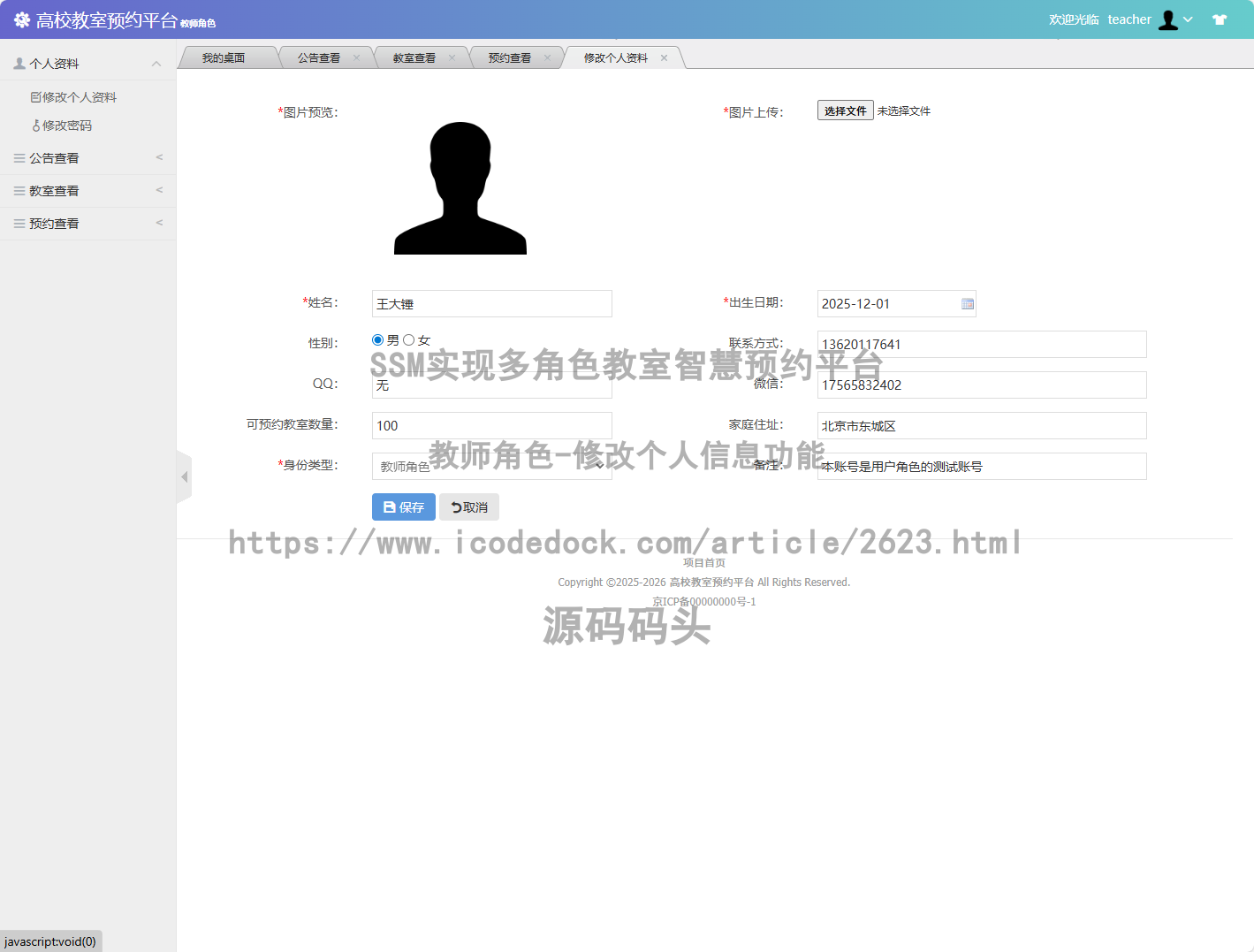Click the edit icon beside 修改个人资料
The width and height of the screenshot is (1254, 952).
click(x=34, y=97)
